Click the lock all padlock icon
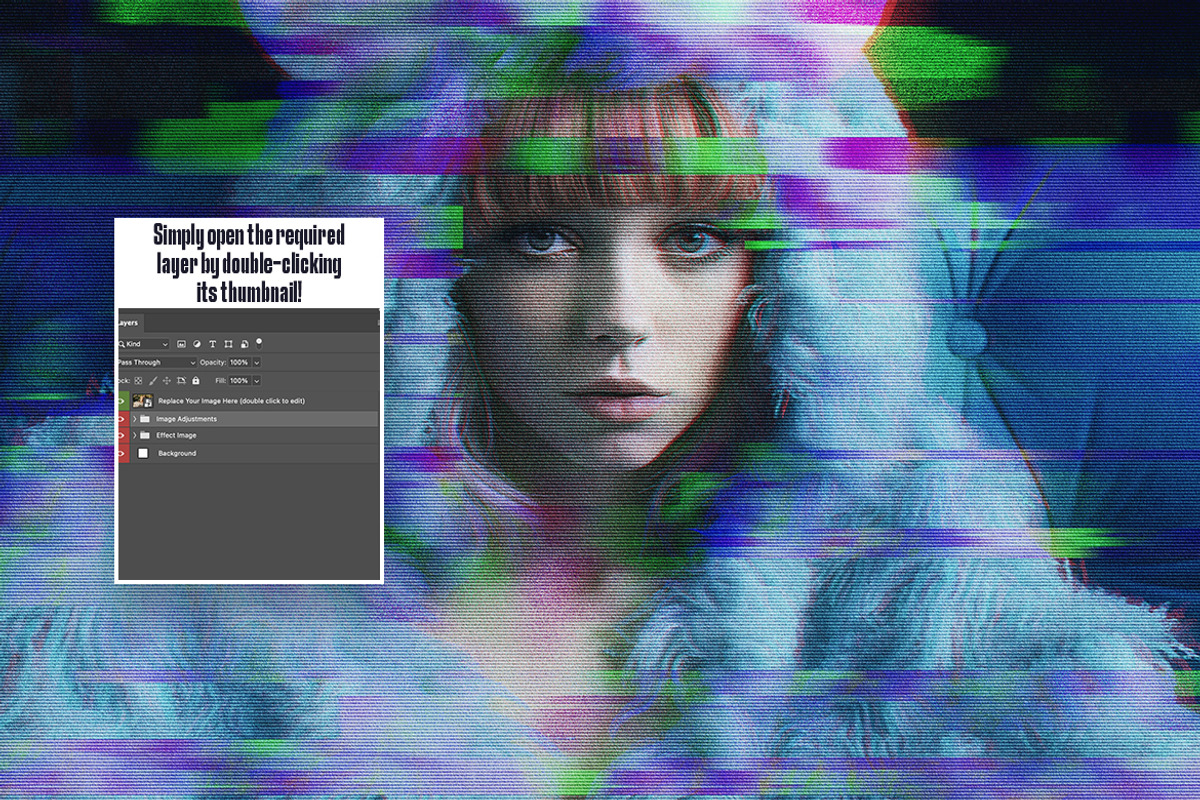The height and width of the screenshot is (800, 1200). [x=195, y=381]
